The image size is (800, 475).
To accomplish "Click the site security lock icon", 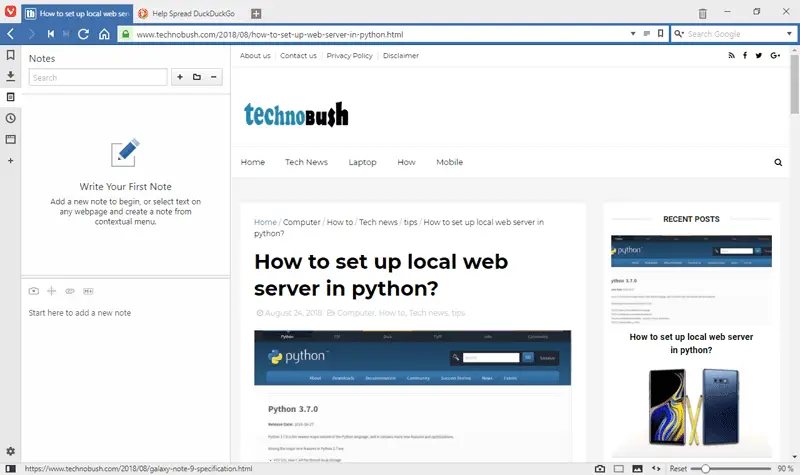I will click(x=126, y=34).
